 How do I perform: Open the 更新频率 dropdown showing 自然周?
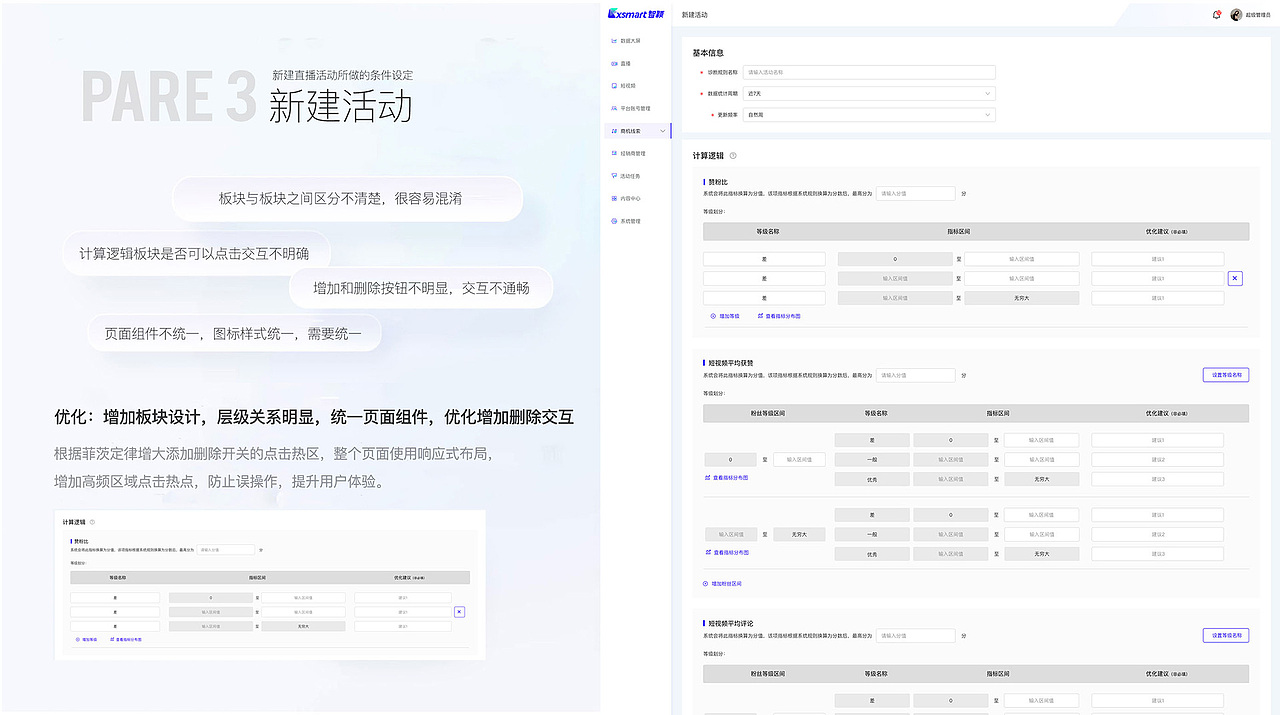pyautogui.click(x=869, y=115)
